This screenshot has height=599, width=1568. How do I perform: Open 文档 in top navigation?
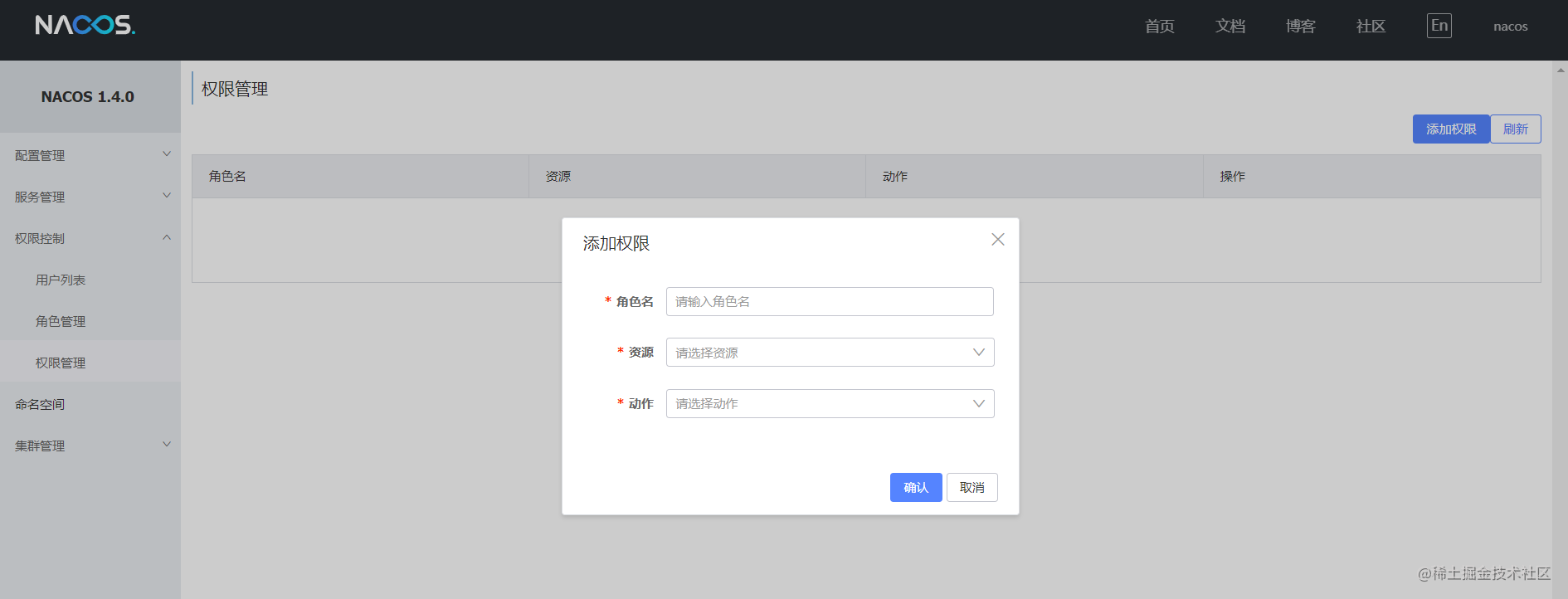pyautogui.click(x=1230, y=27)
